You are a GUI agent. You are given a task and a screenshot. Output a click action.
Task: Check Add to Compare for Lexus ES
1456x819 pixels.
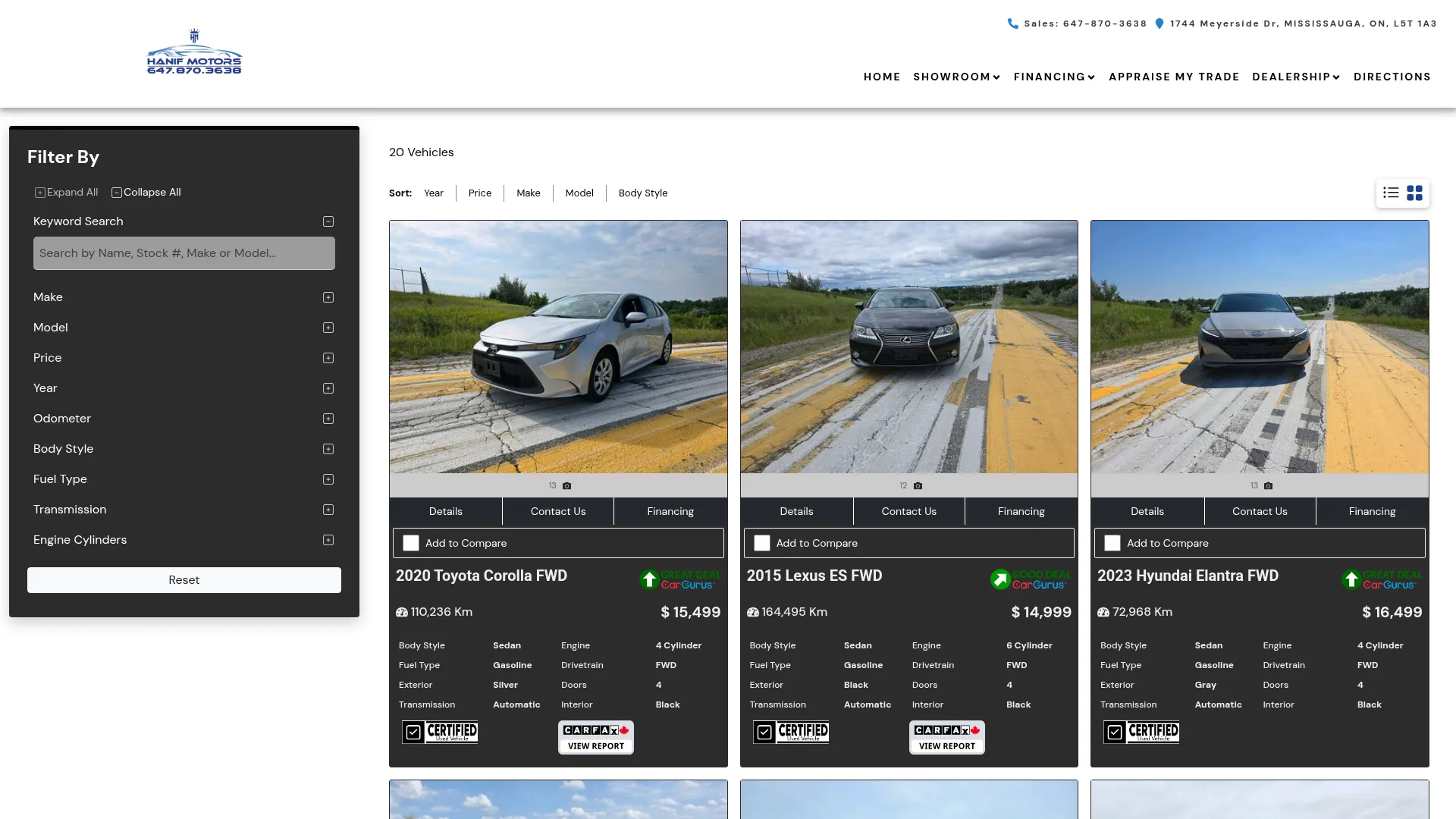click(762, 543)
